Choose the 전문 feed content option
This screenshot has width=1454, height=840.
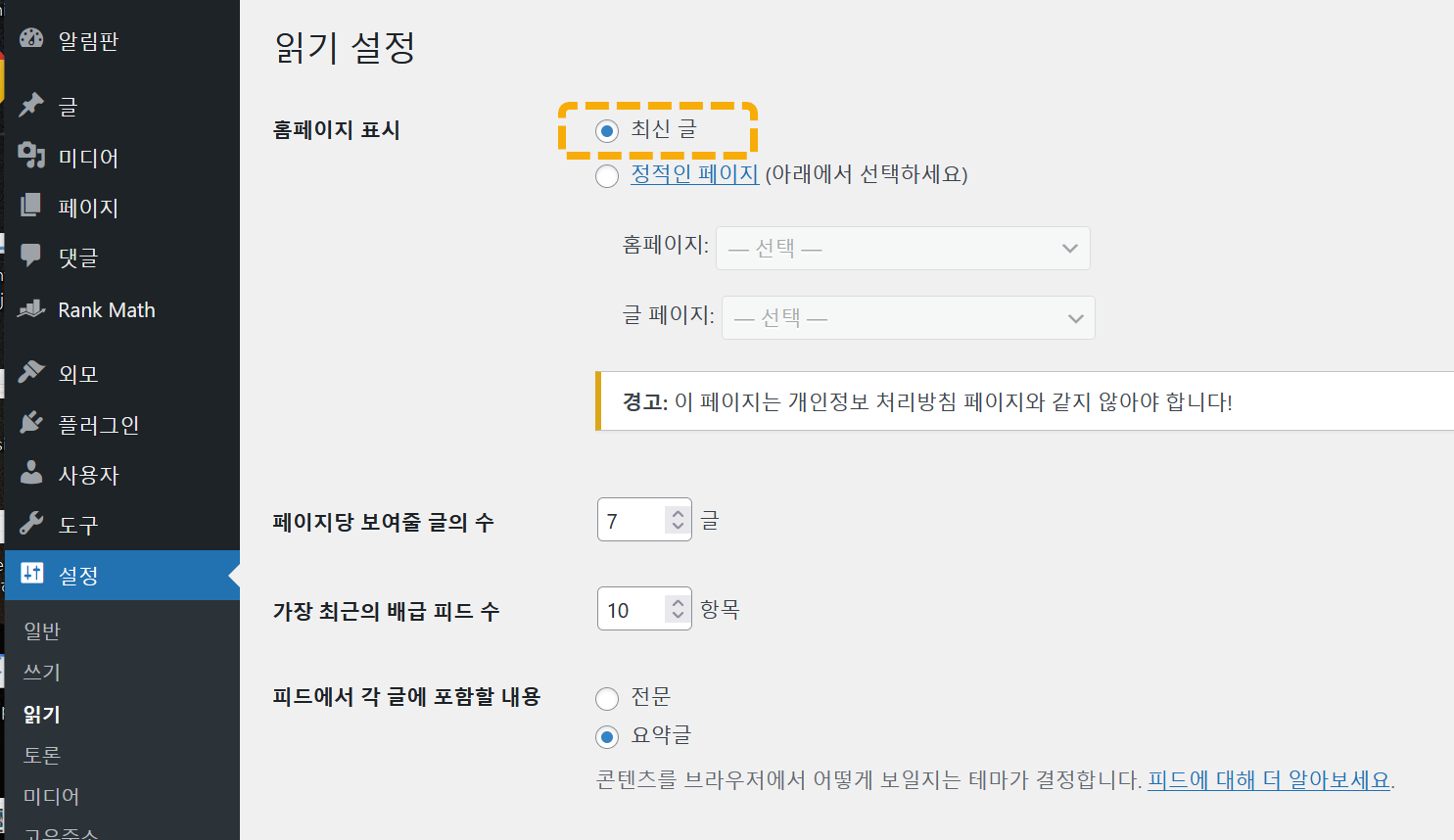608,697
